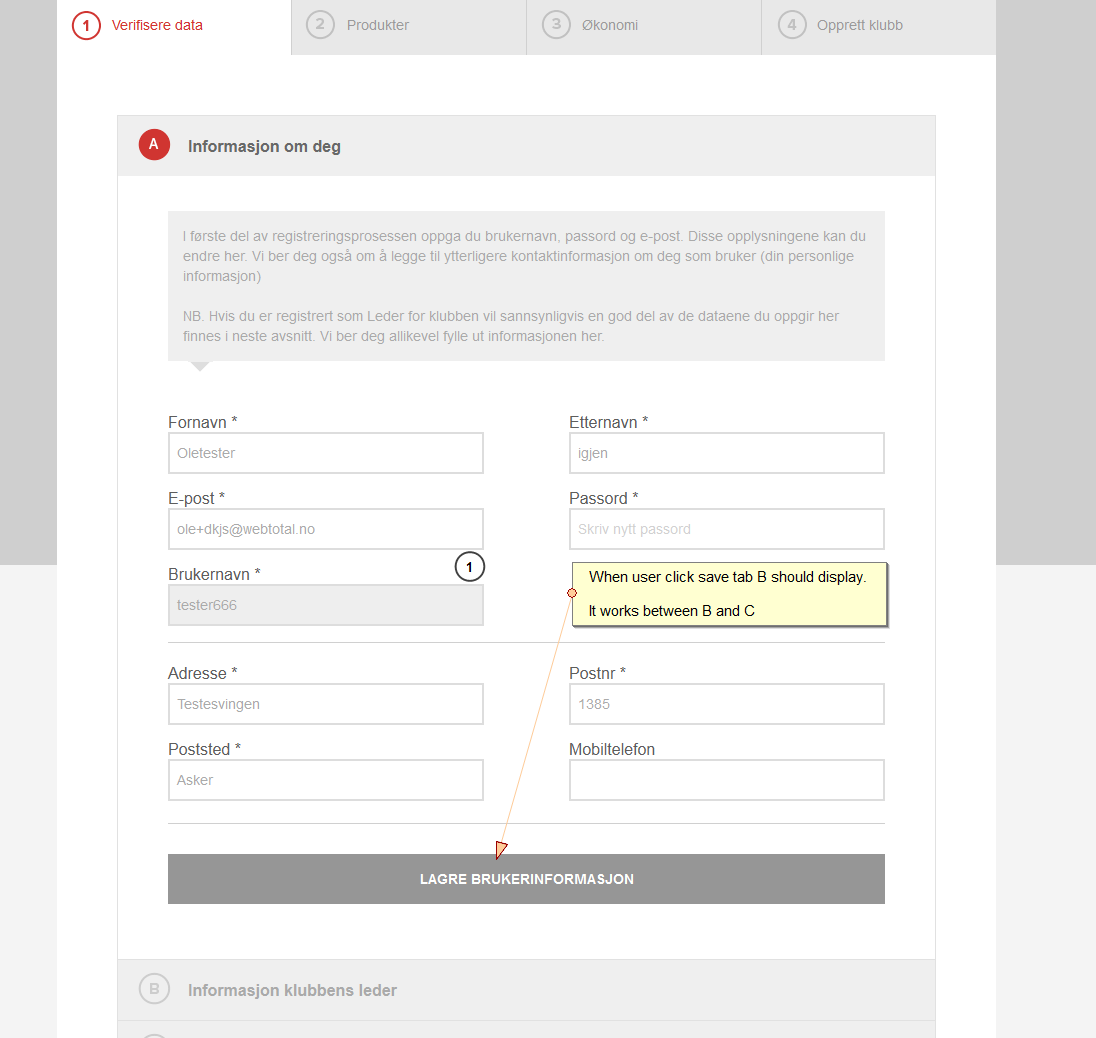Click the Fornavn input field

pyautogui.click(x=326, y=453)
